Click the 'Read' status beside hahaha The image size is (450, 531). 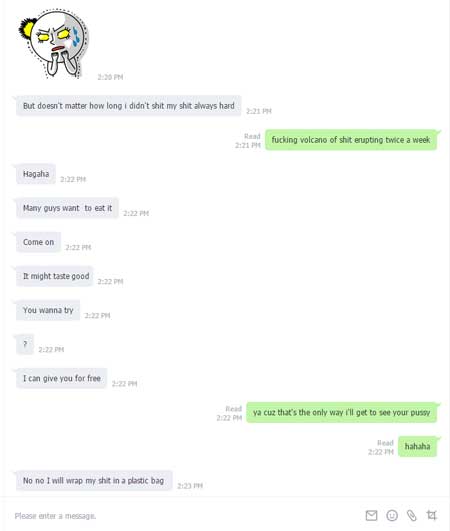[x=385, y=443]
